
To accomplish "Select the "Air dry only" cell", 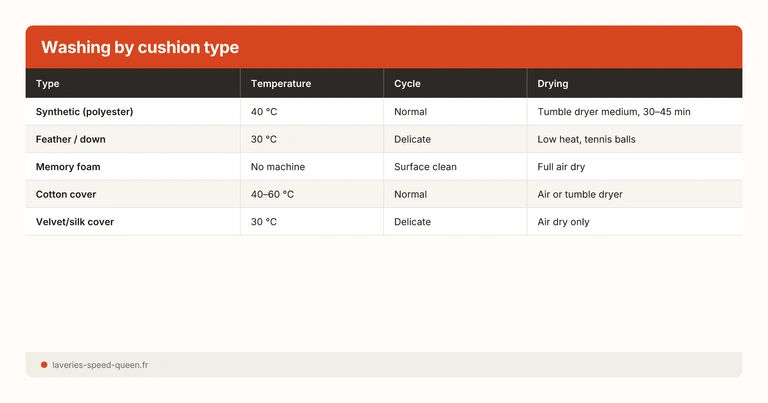I will [563, 222].
